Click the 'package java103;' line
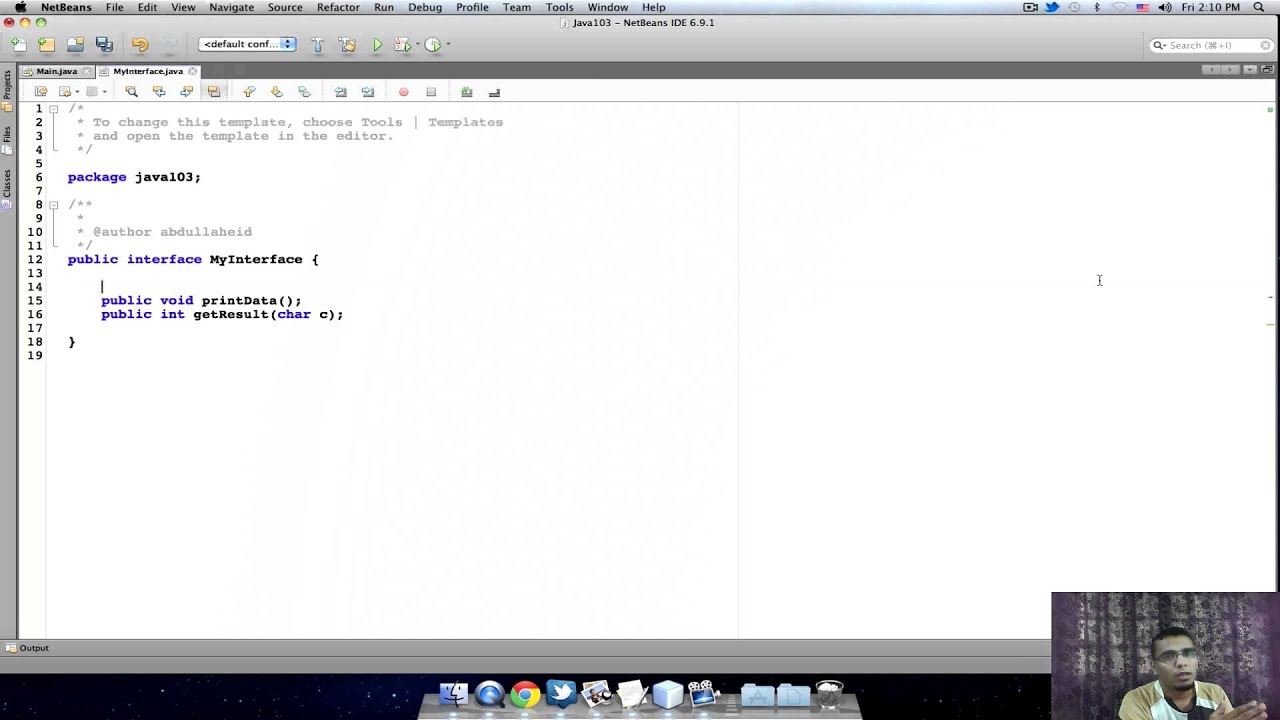The height and width of the screenshot is (720, 1280). [134, 177]
